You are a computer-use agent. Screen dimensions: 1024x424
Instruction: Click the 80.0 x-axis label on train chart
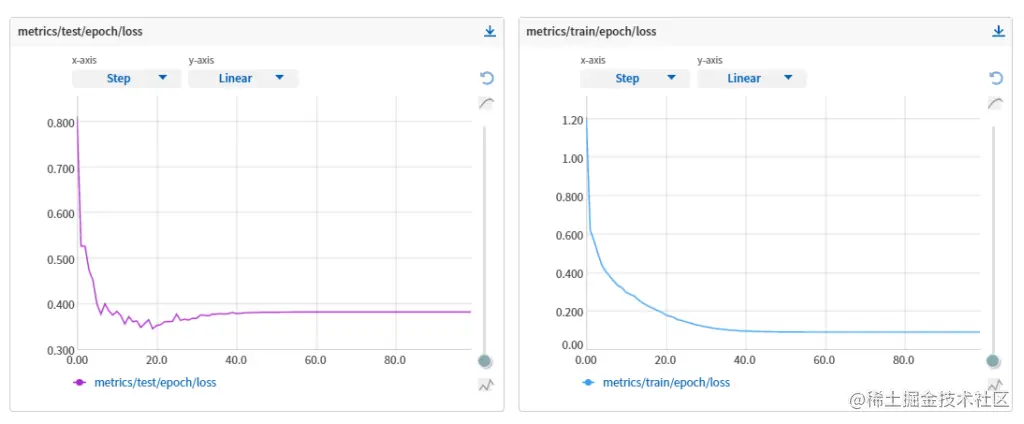tap(904, 360)
